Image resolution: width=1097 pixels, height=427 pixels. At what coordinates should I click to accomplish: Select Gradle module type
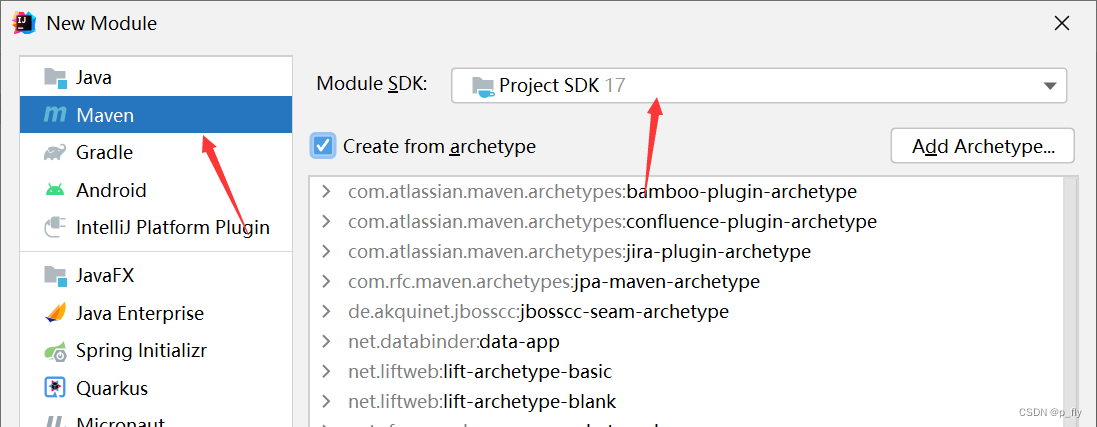[156, 152]
